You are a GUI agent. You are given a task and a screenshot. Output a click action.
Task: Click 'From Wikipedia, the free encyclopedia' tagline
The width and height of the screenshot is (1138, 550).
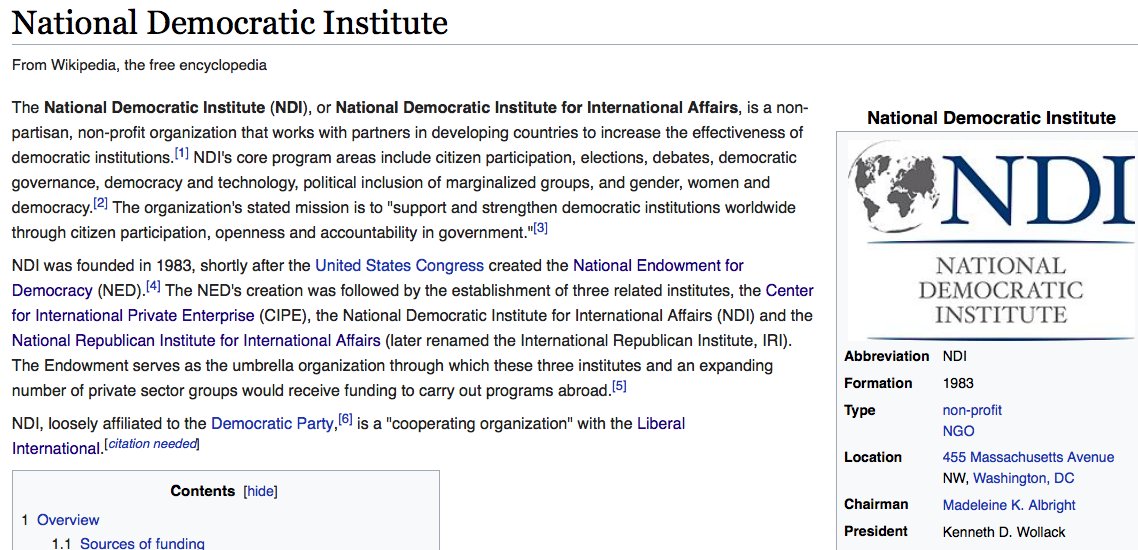(x=139, y=65)
